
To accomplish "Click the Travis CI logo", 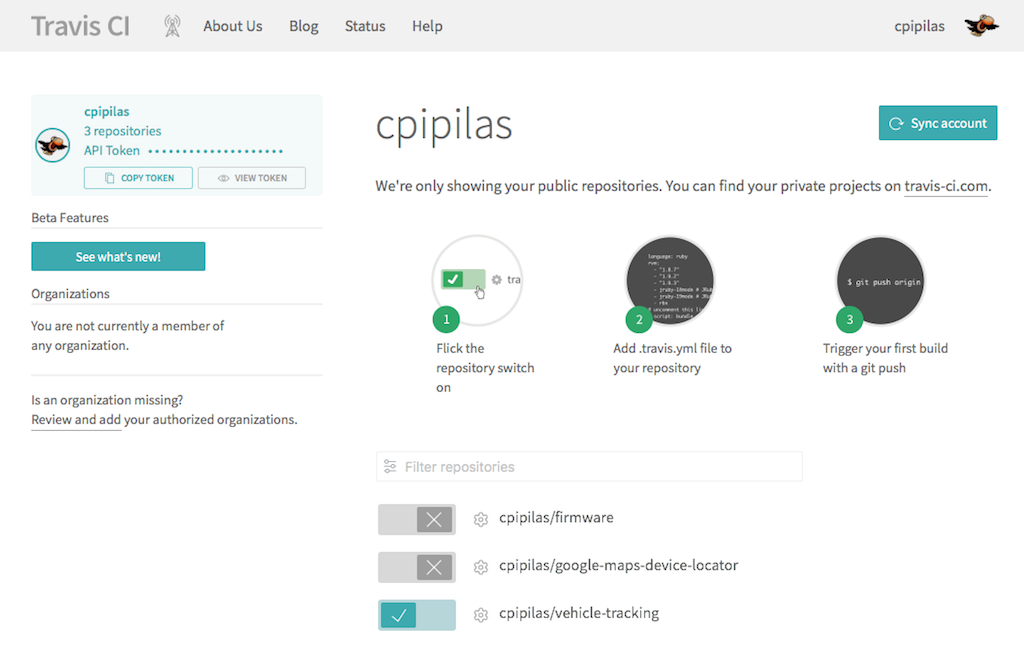I will pyautogui.click(x=80, y=26).
